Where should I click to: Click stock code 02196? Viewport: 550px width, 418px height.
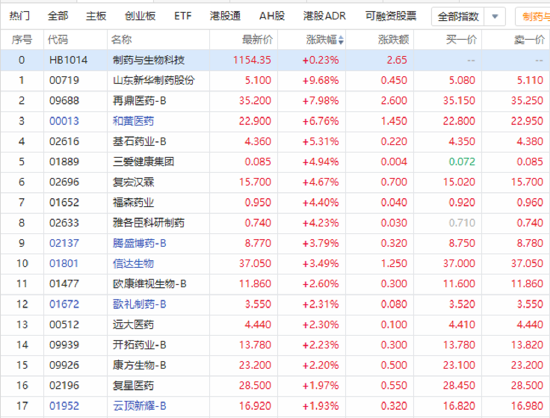(64, 385)
